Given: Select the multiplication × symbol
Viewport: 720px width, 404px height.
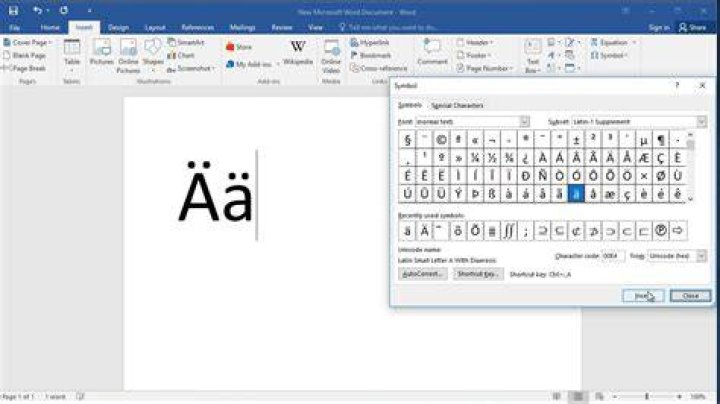Looking at the screenshot, I should click(x=644, y=175).
